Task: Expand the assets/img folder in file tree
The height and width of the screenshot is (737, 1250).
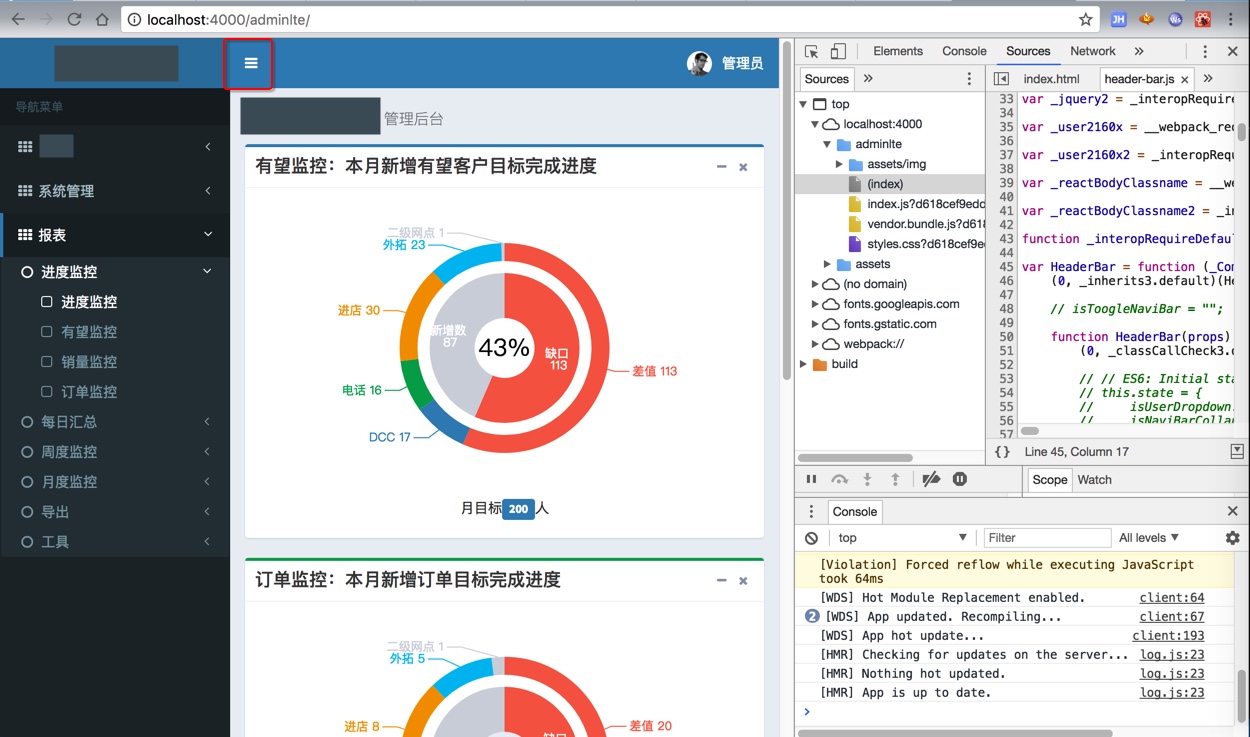Action: (841, 164)
